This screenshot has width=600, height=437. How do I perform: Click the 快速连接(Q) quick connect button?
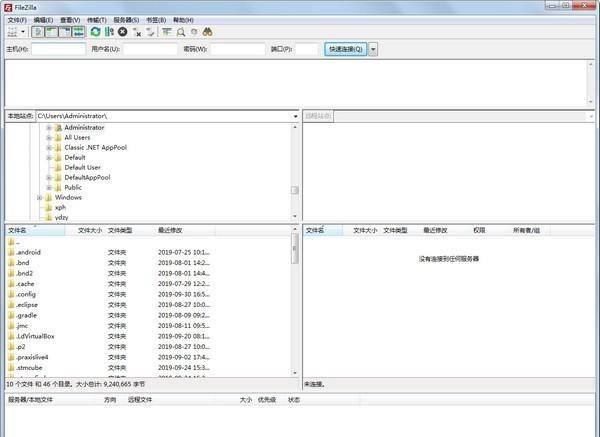[346, 49]
